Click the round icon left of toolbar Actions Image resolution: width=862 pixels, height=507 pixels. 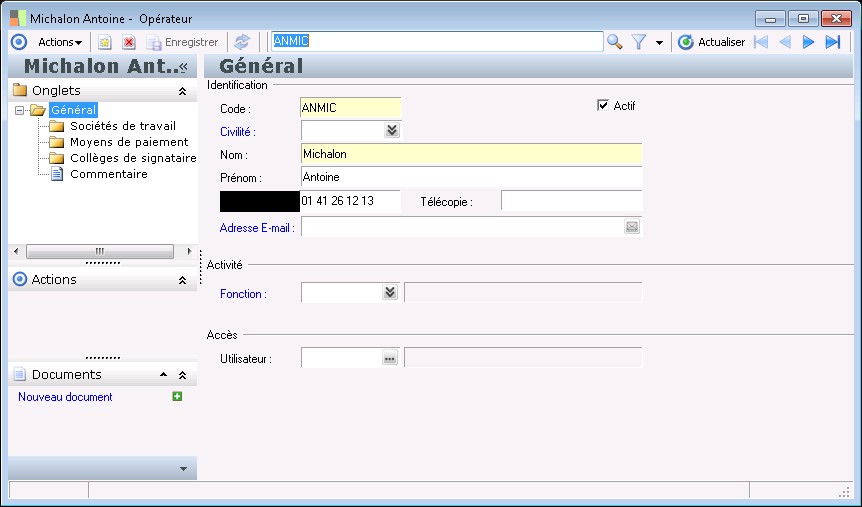[19, 42]
